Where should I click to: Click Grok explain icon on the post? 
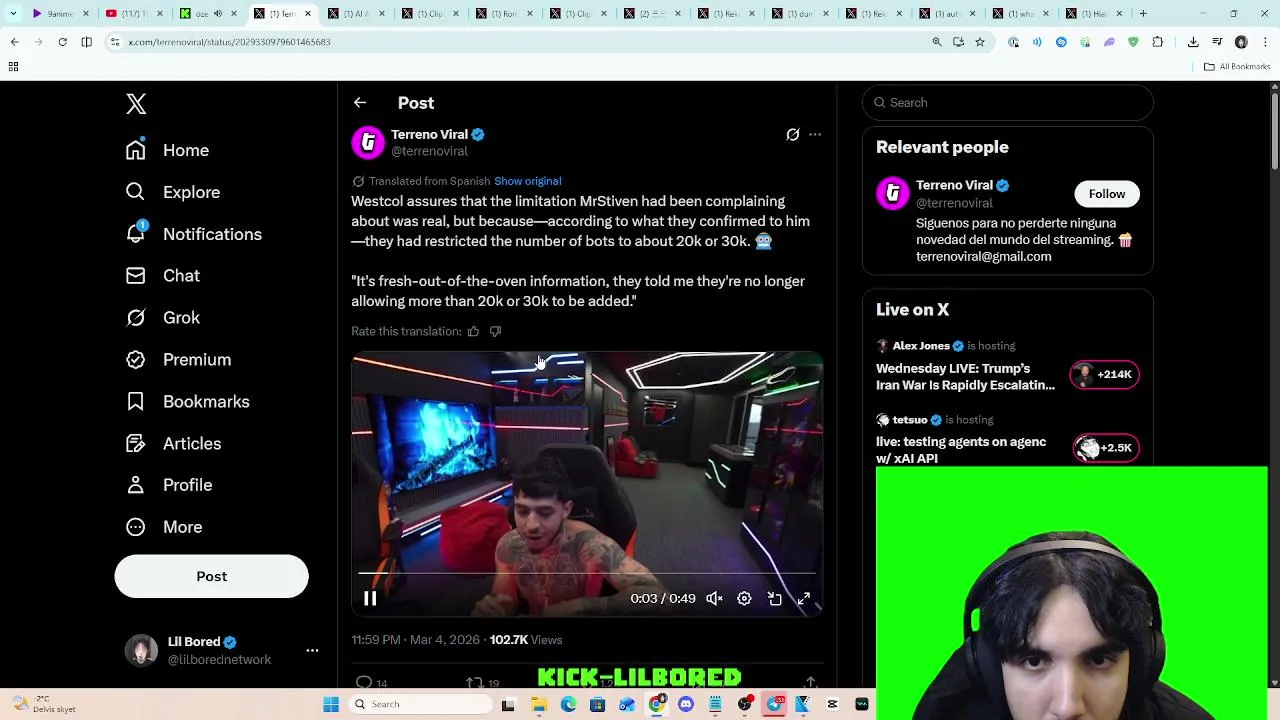(793, 134)
